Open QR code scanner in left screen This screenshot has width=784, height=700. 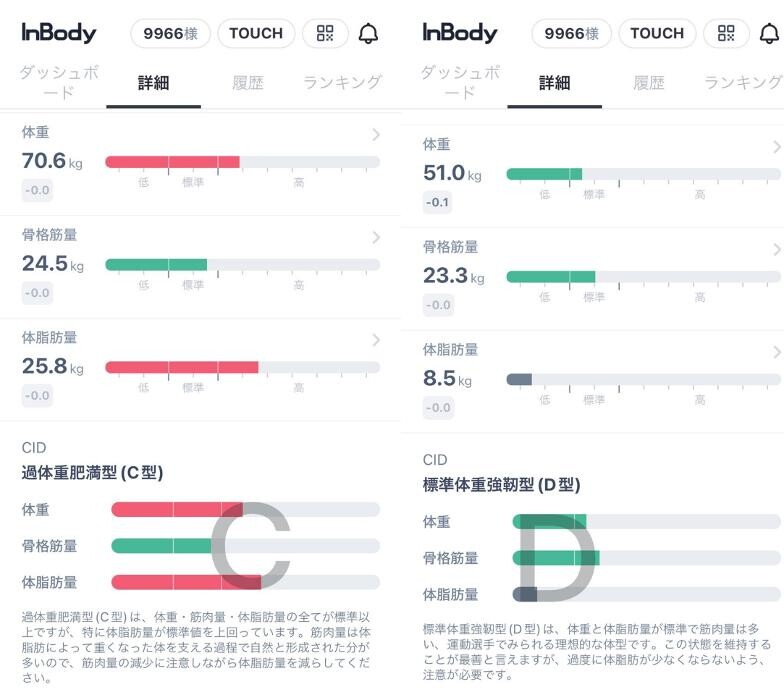pyautogui.click(x=325, y=33)
